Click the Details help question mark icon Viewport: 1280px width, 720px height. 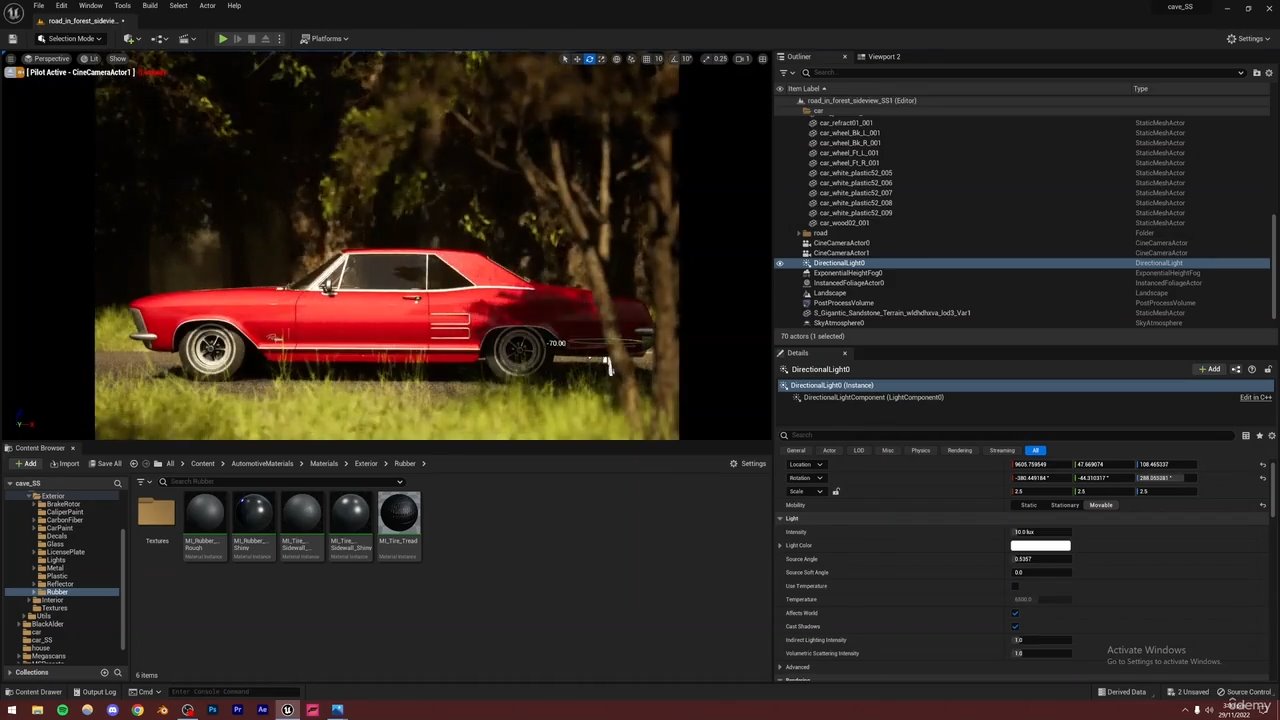click(x=1252, y=369)
